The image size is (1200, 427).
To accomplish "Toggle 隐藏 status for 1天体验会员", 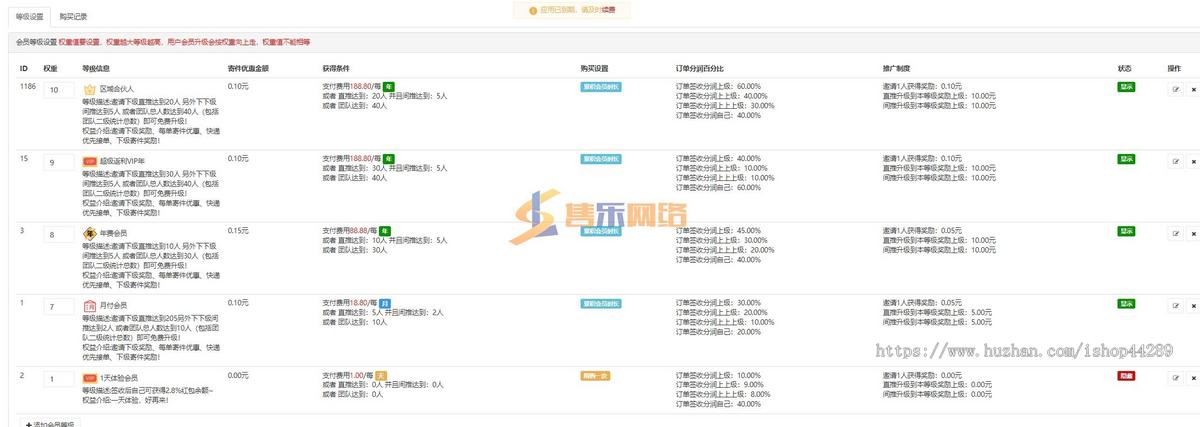I will [x=1126, y=375].
